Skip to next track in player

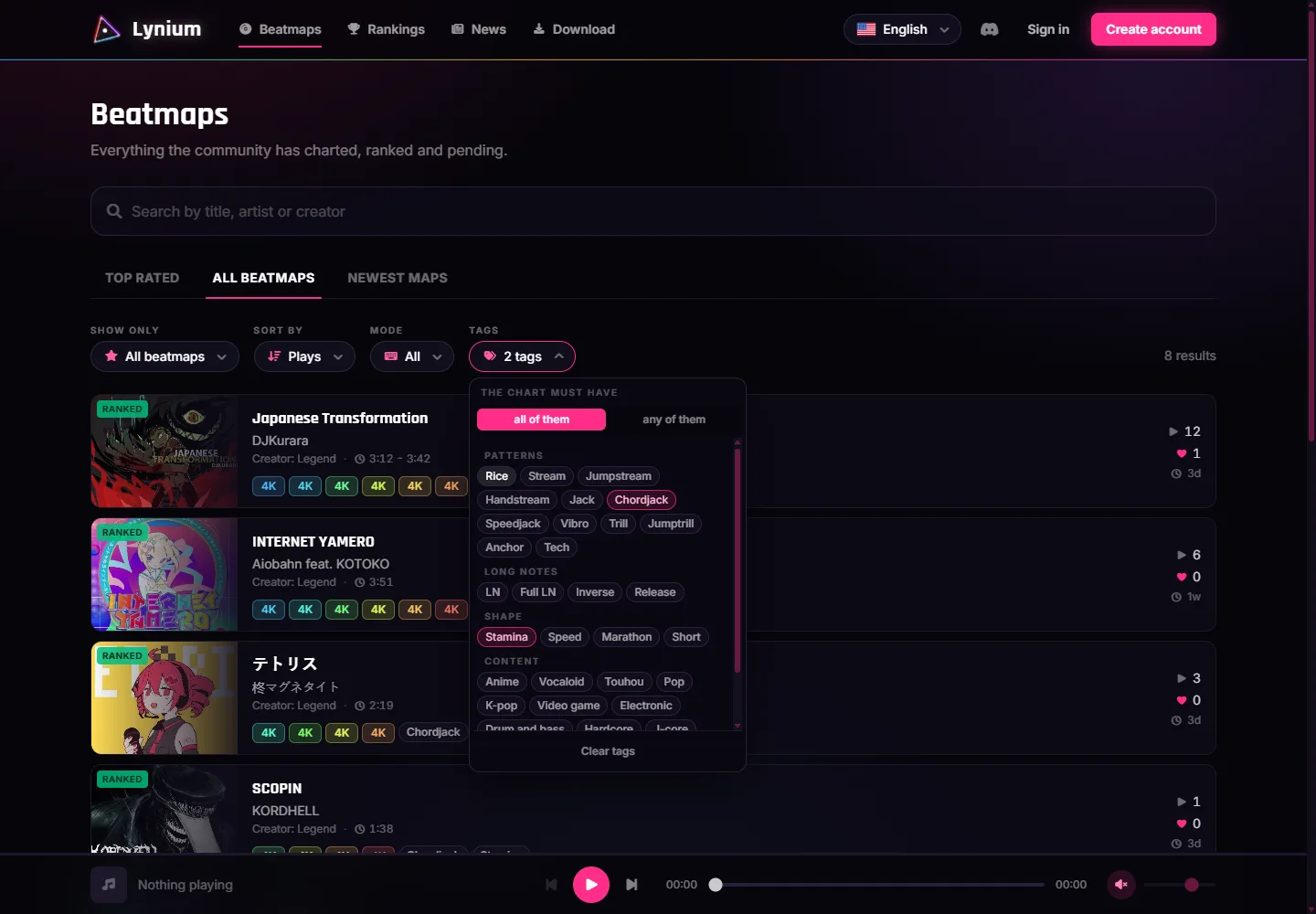pos(631,885)
